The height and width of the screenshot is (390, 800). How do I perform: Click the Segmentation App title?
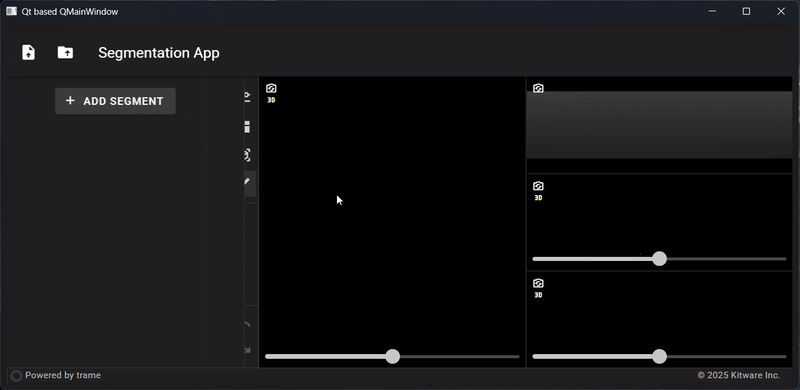tap(159, 53)
